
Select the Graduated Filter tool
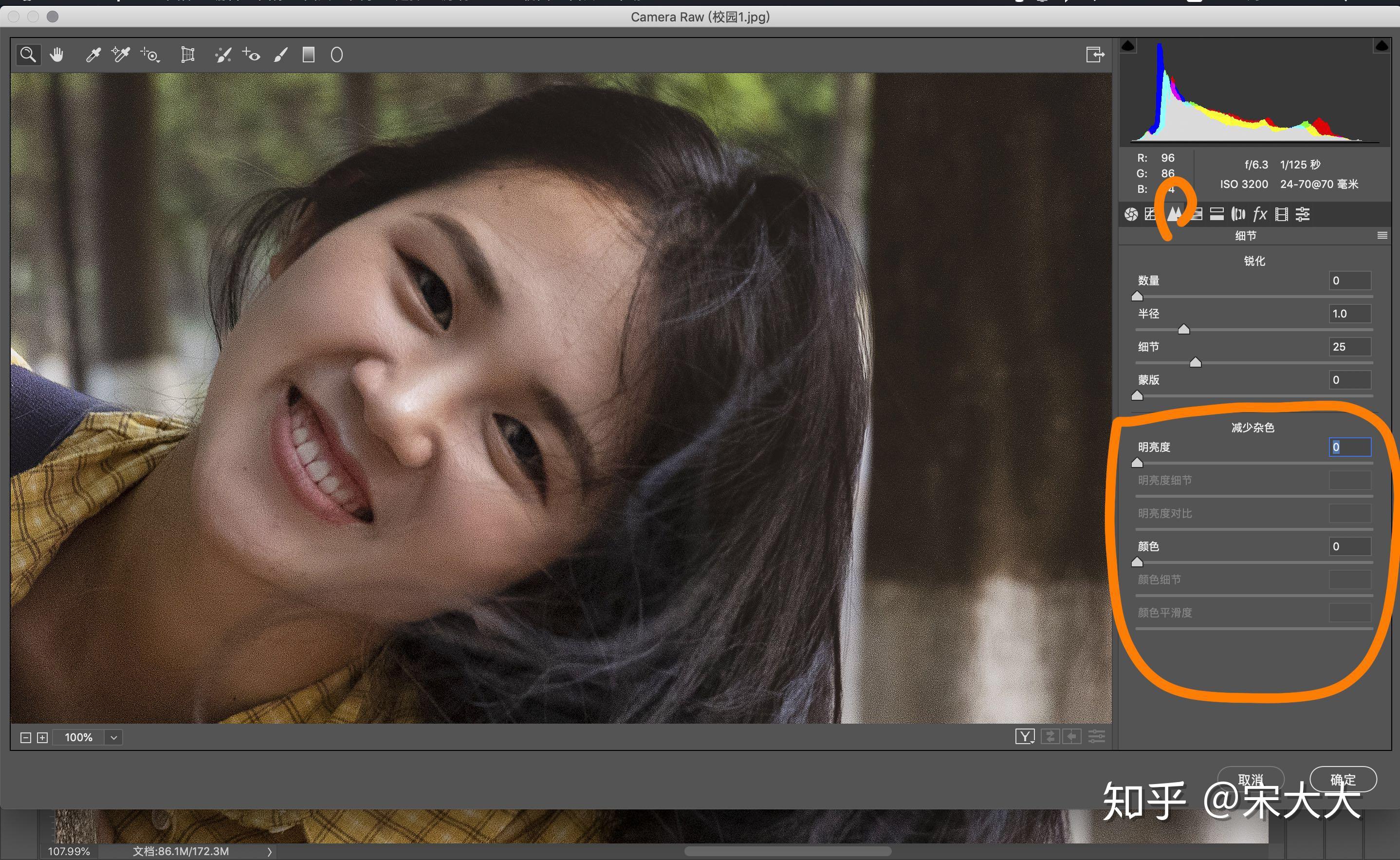pyautogui.click(x=308, y=55)
